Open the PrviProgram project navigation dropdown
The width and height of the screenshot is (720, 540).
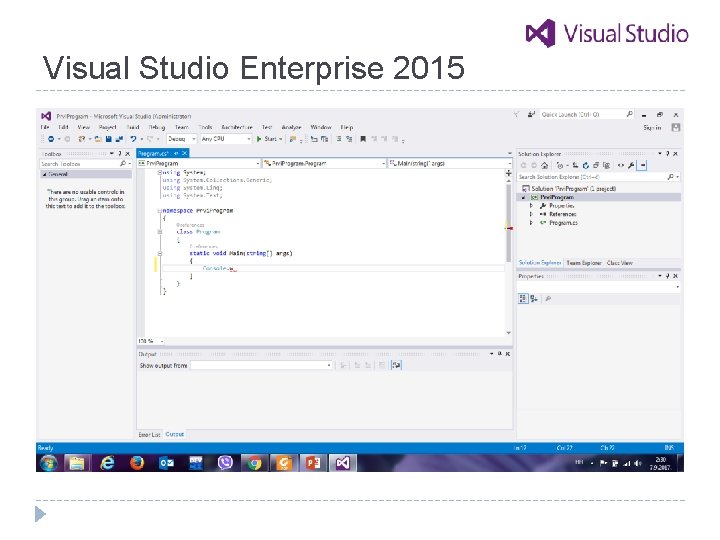pos(199,163)
